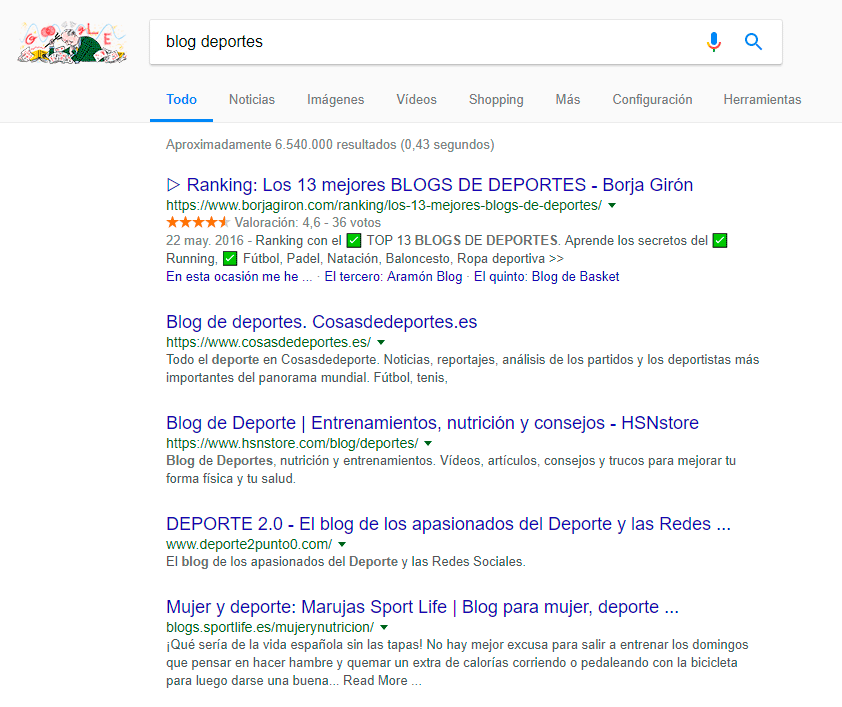Click the 'Read More ...' snippet text
The width and height of the screenshot is (842, 707).
382,681
